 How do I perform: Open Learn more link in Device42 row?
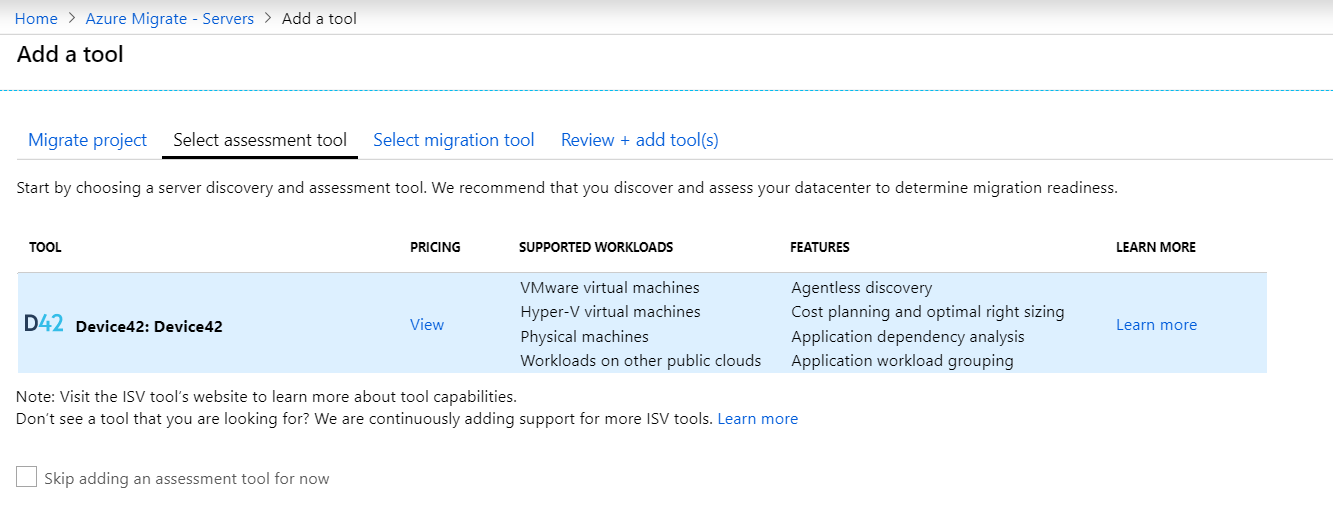pyautogui.click(x=1156, y=324)
